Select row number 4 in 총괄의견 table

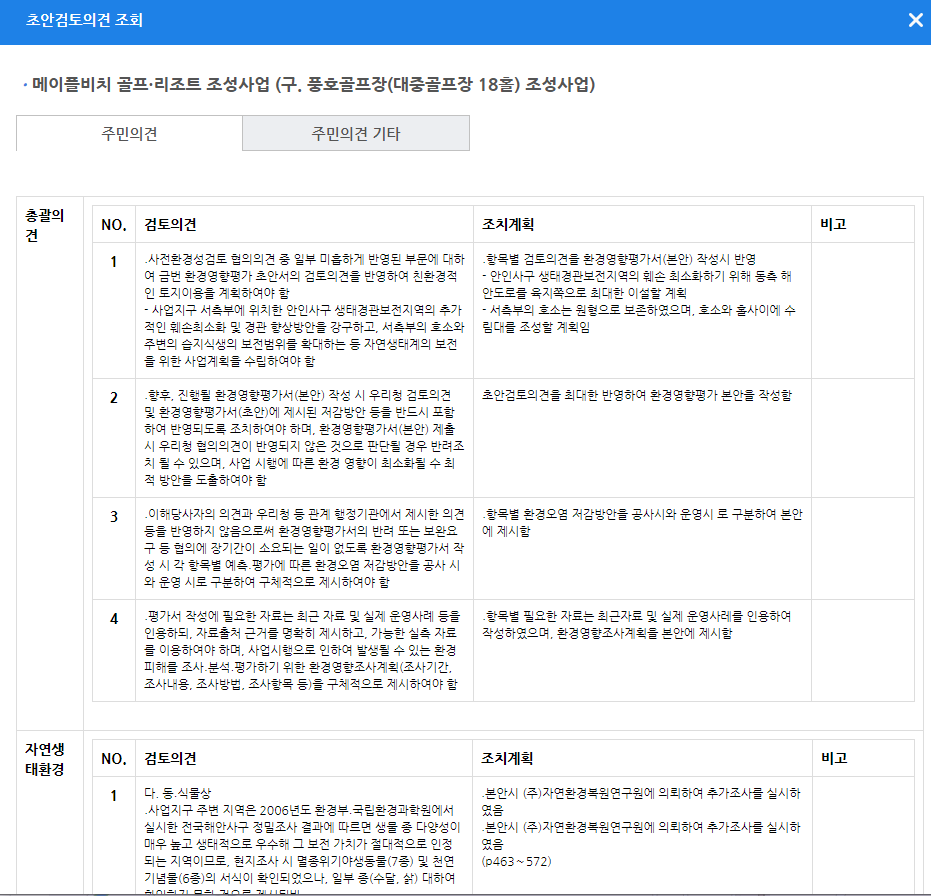[x=113, y=618]
